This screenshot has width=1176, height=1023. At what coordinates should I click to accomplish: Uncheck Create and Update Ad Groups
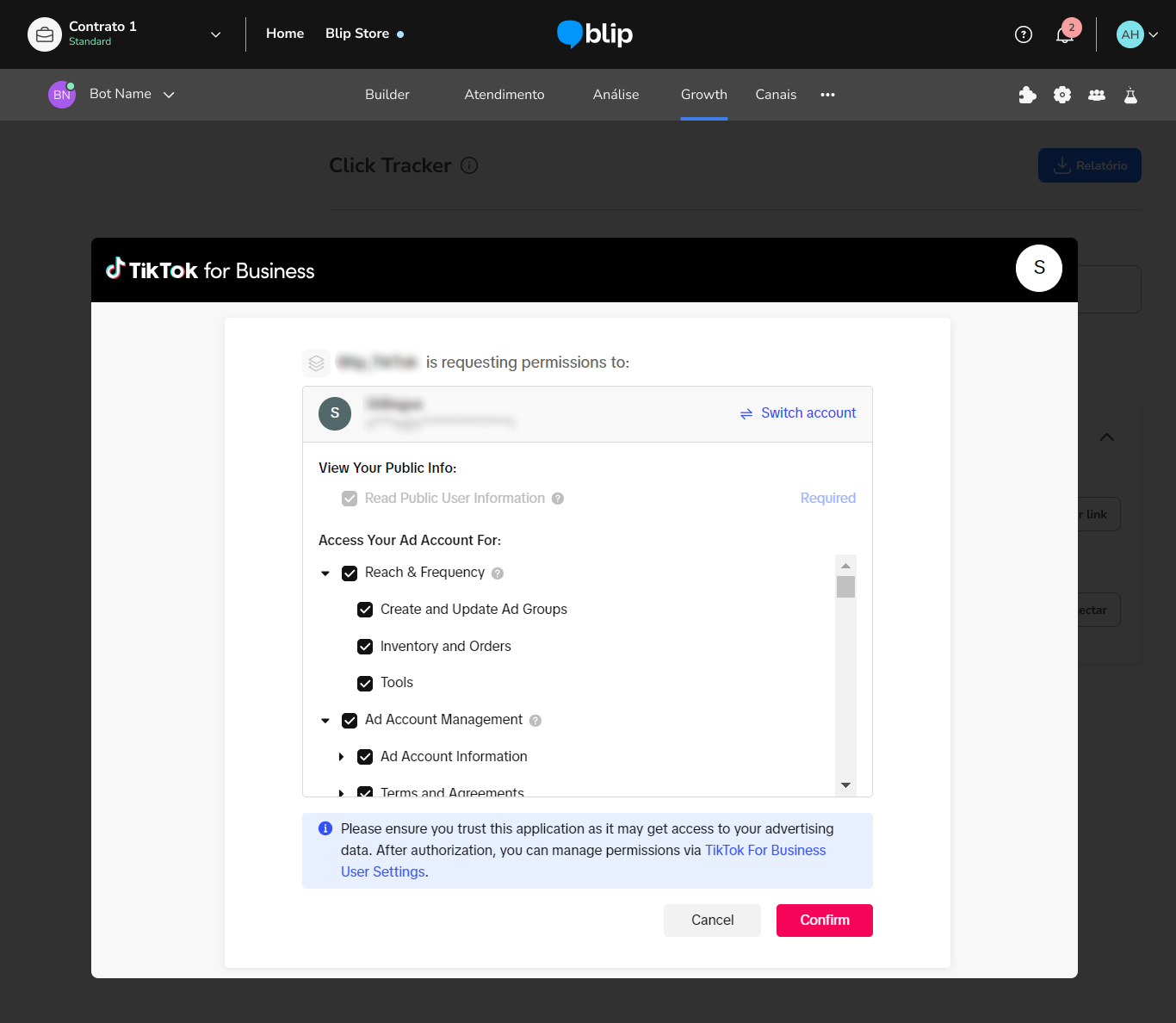coord(365,610)
